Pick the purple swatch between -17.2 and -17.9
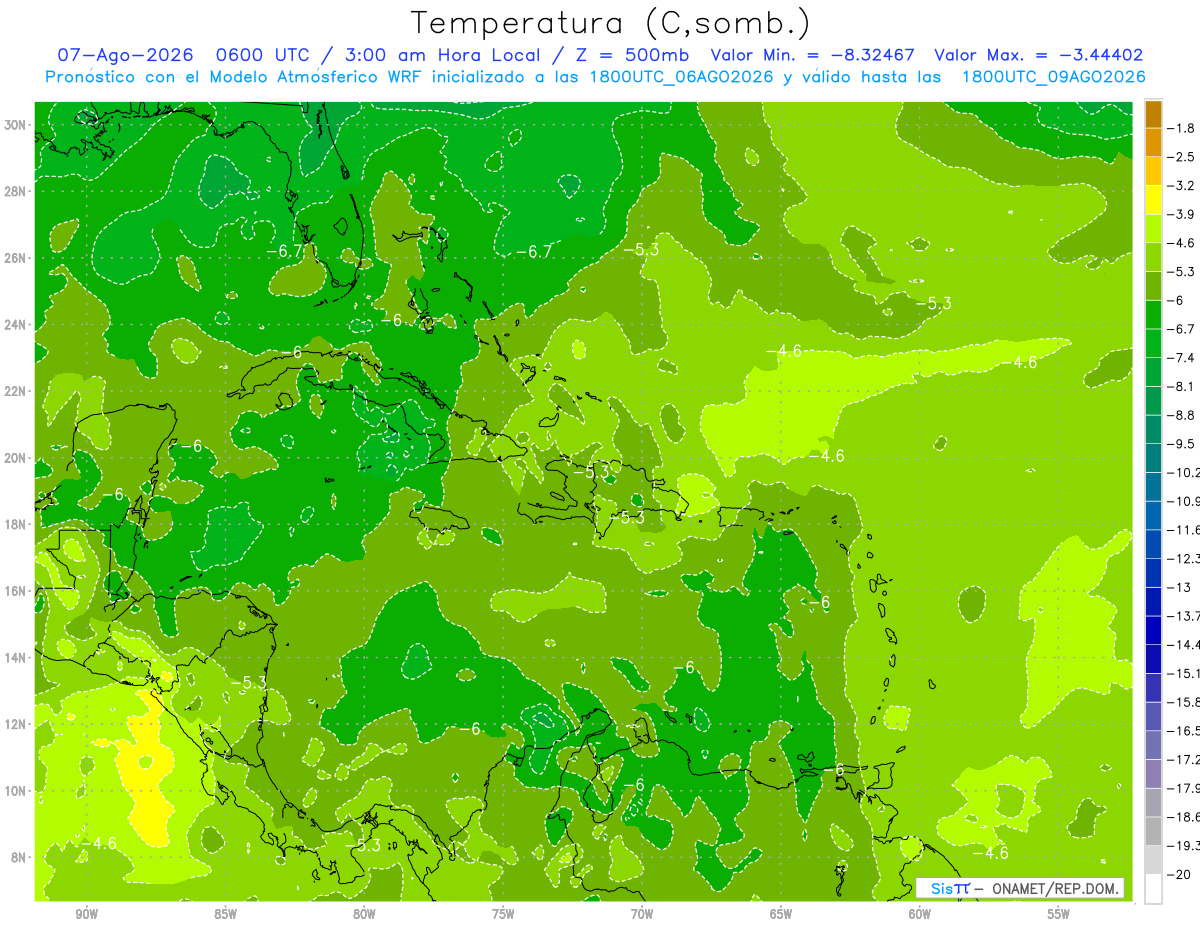The width and height of the screenshot is (1200, 927). pos(1153,773)
